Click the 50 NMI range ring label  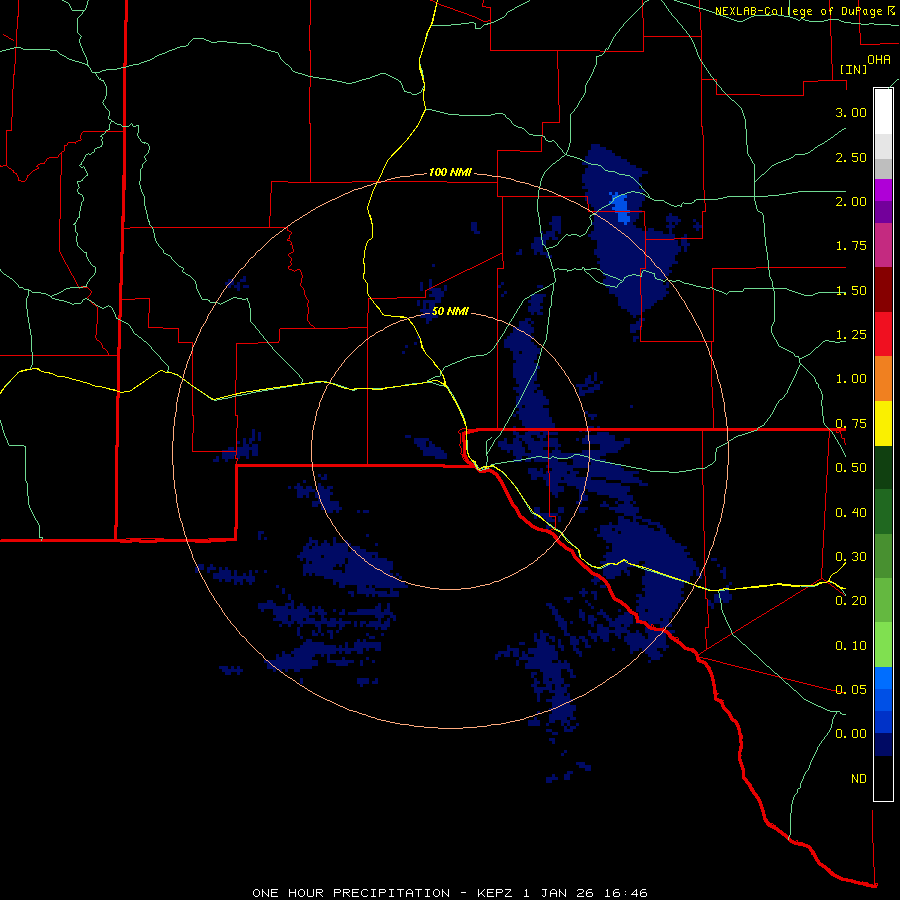tap(450, 311)
